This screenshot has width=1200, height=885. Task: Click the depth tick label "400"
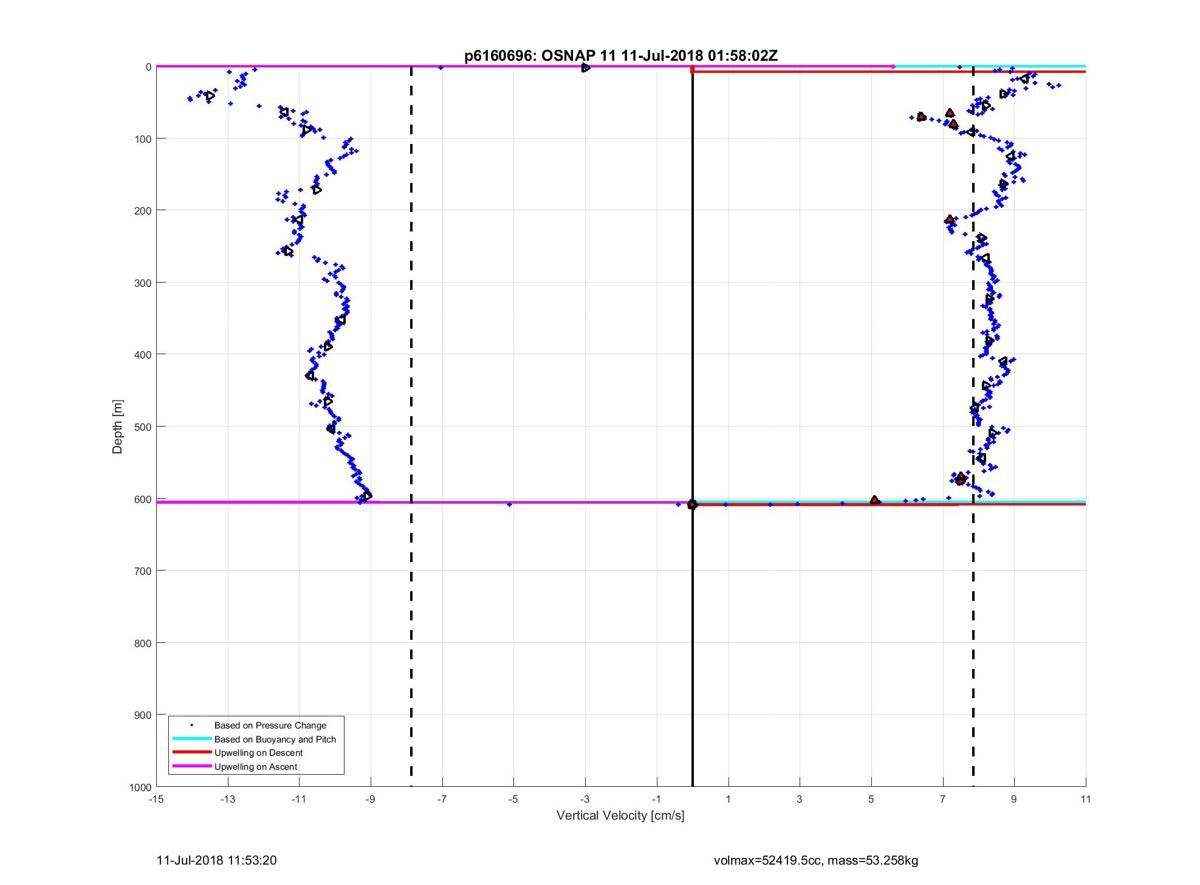point(142,355)
